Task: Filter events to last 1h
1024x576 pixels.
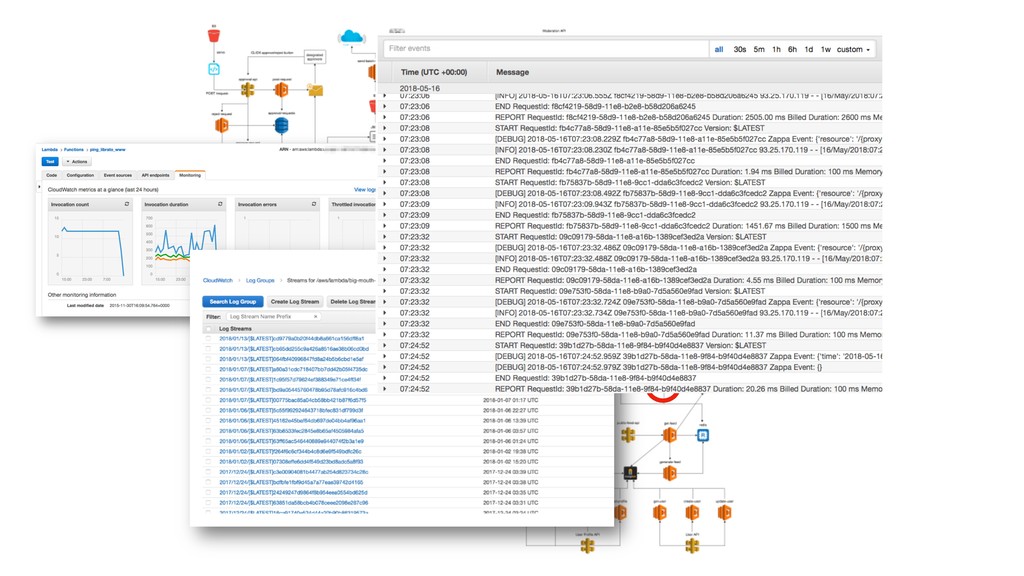Action: (x=776, y=50)
